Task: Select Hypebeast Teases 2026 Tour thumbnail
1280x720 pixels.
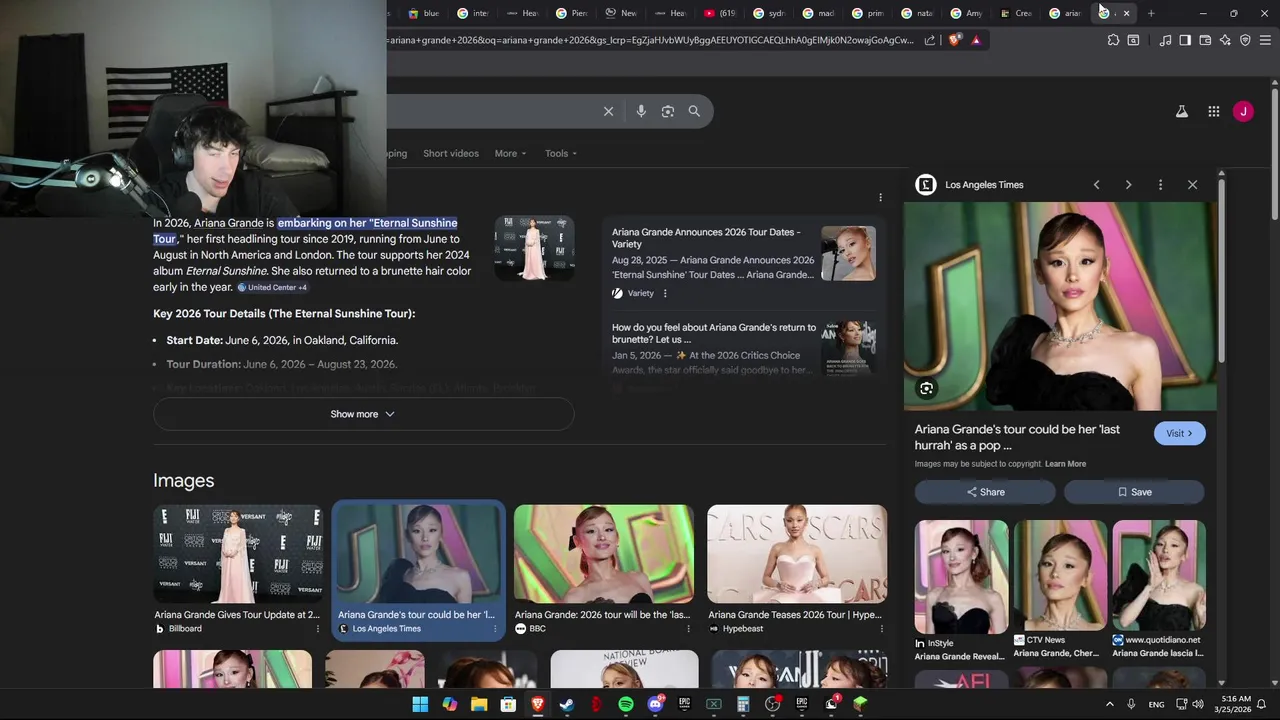Action: (x=796, y=554)
